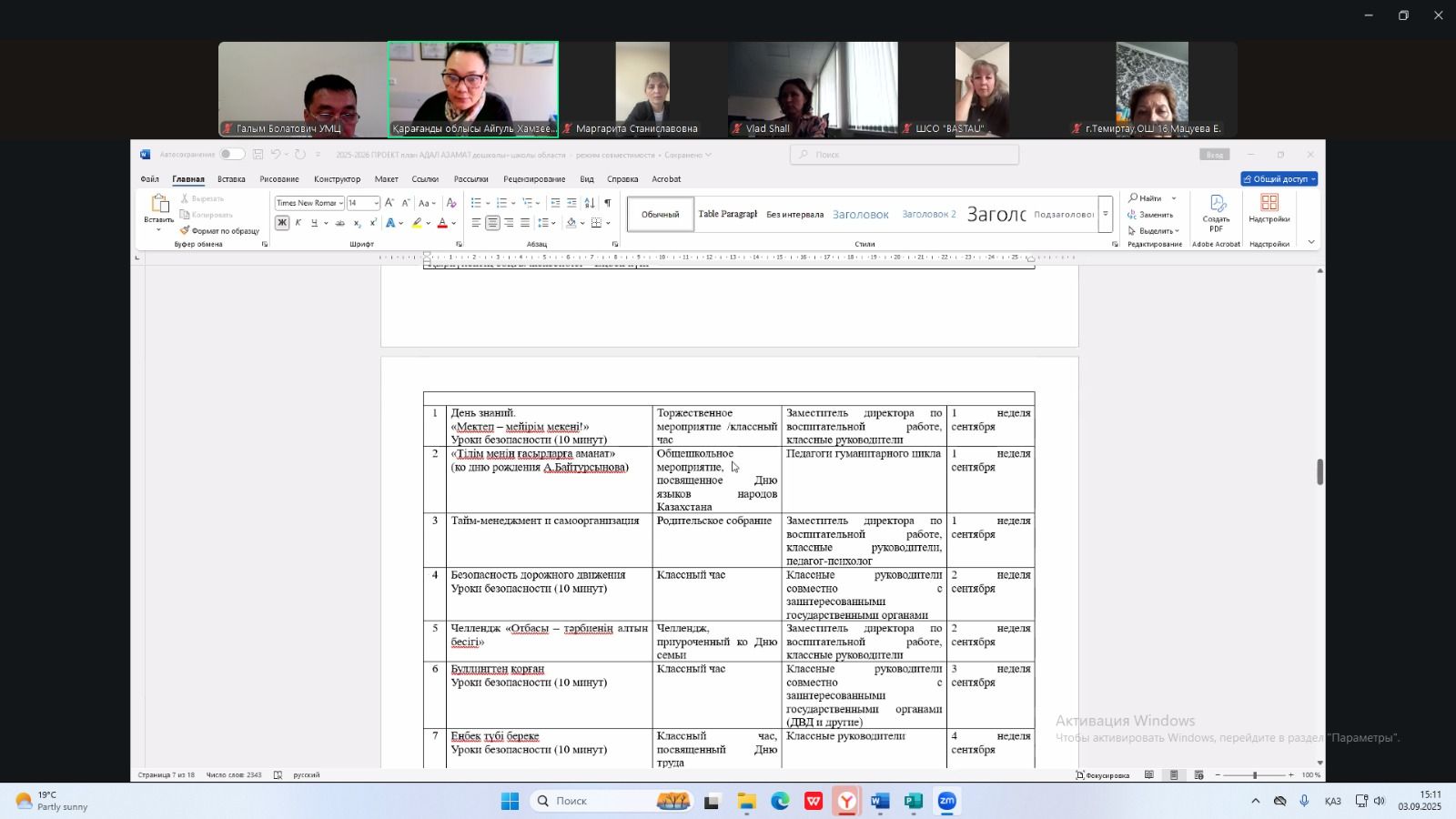Show paragraph marks with the pilcrow icon
The image size is (1456, 819).
pos(607,203)
